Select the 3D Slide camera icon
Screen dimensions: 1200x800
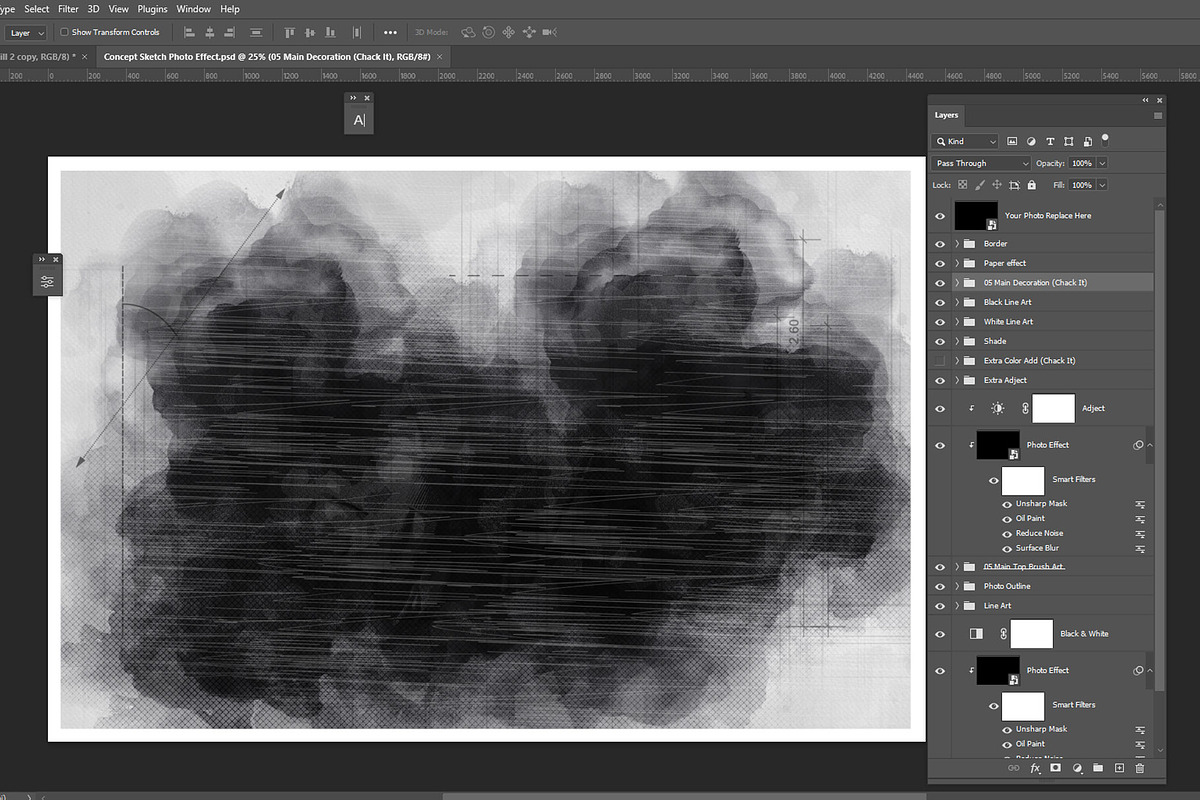click(529, 32)
